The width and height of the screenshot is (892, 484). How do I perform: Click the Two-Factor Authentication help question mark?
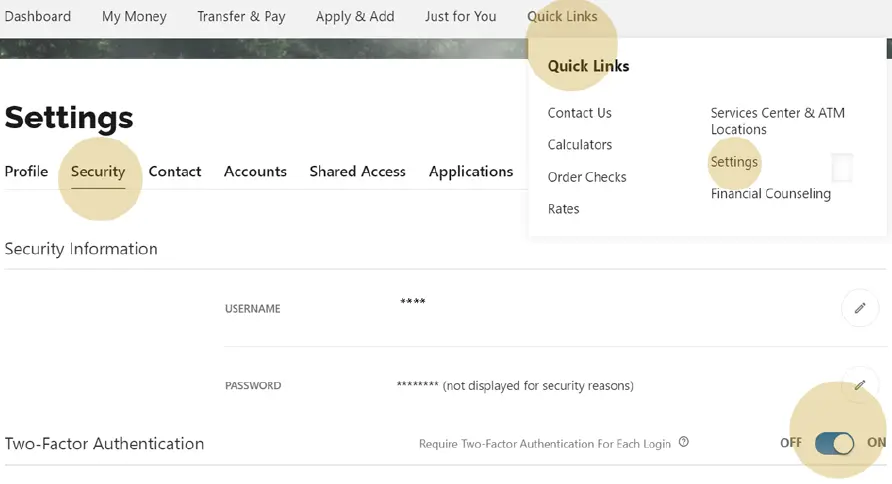click(x=684, y=443)
